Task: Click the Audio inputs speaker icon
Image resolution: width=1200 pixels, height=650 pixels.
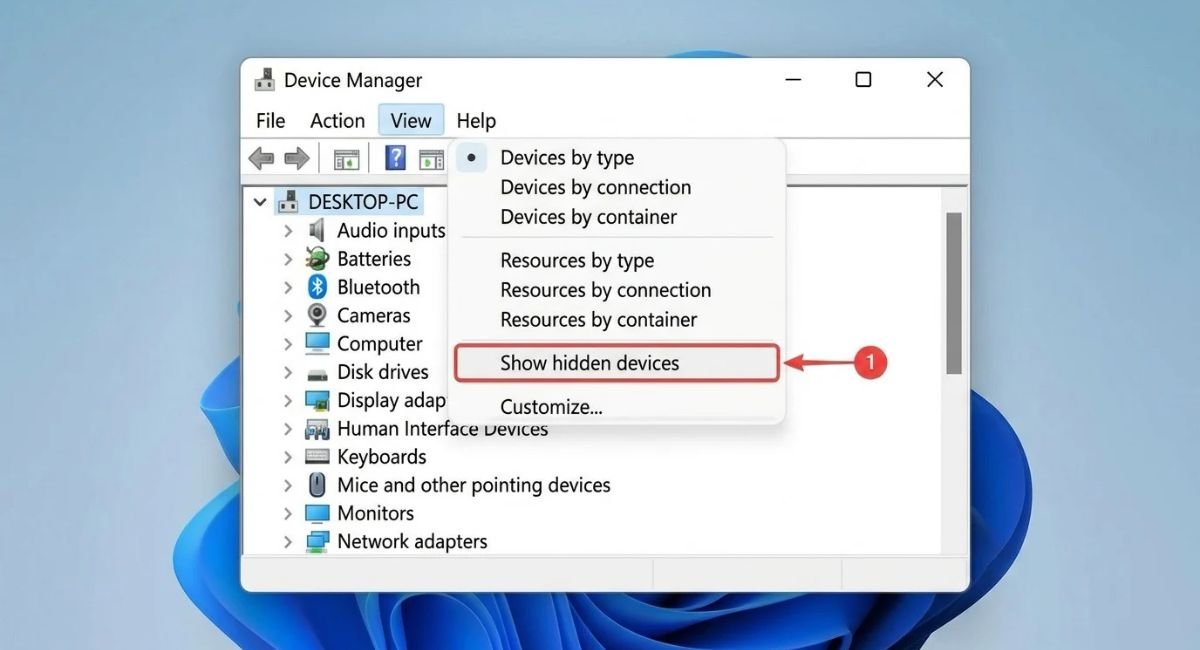Action: click(317, 230)
